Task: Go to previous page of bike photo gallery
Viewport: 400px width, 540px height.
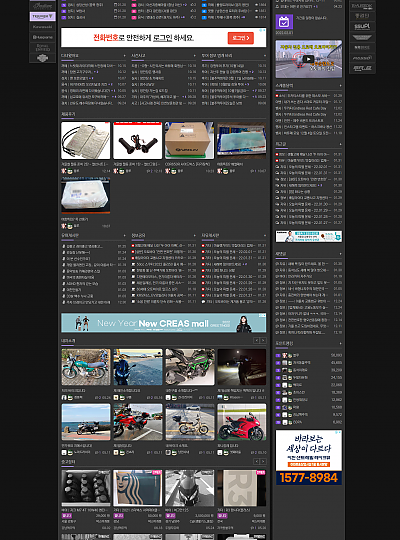Action: pyautogui.click(x=257, y=341)
